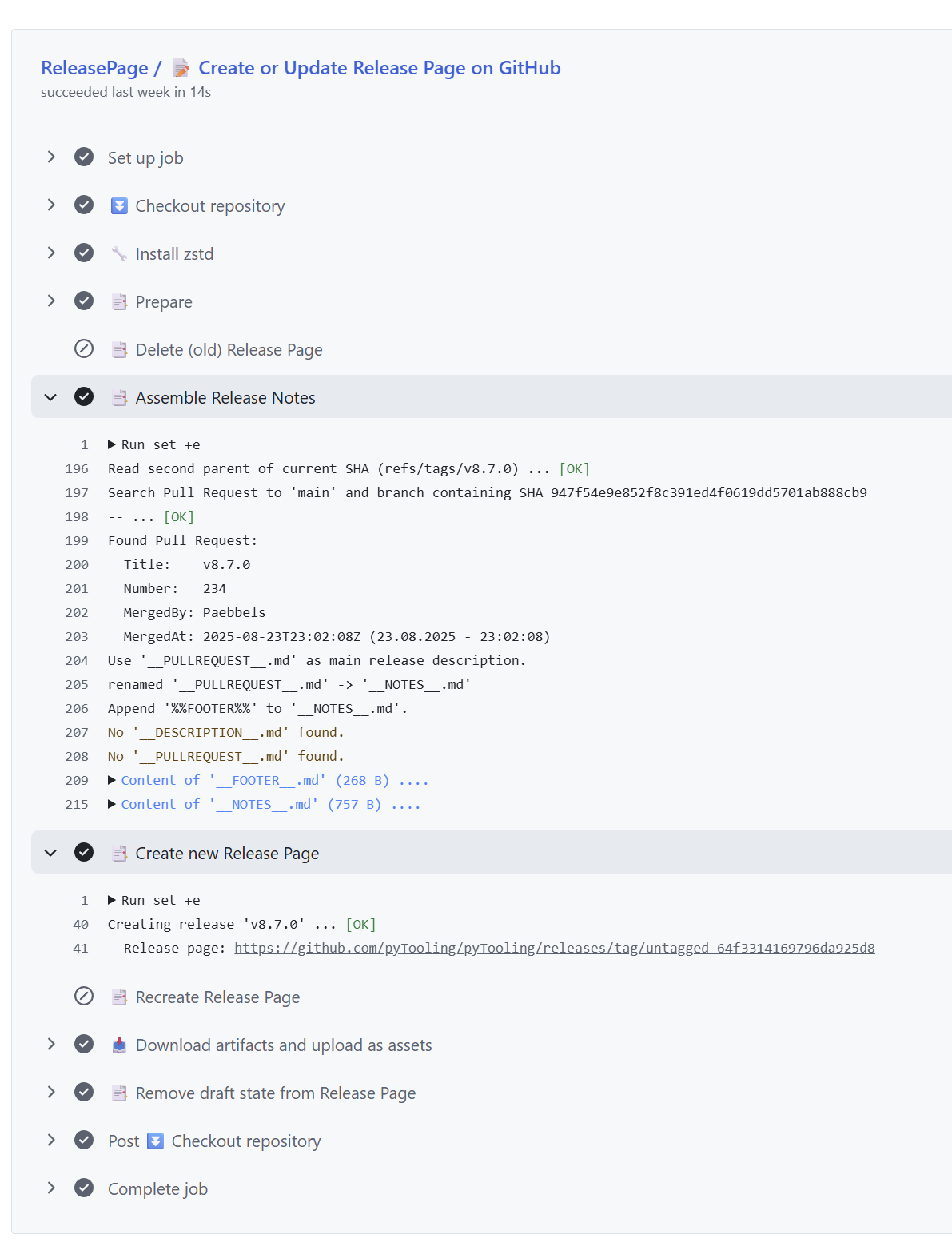Click the success checkmark for Assemble Release Notes

coord(84,397)
